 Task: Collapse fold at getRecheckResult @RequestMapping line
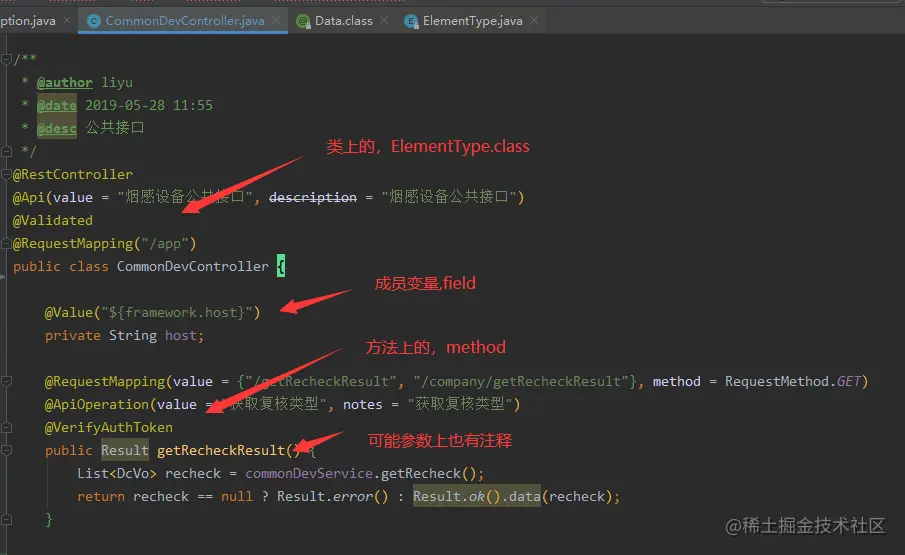coord(7,381)
